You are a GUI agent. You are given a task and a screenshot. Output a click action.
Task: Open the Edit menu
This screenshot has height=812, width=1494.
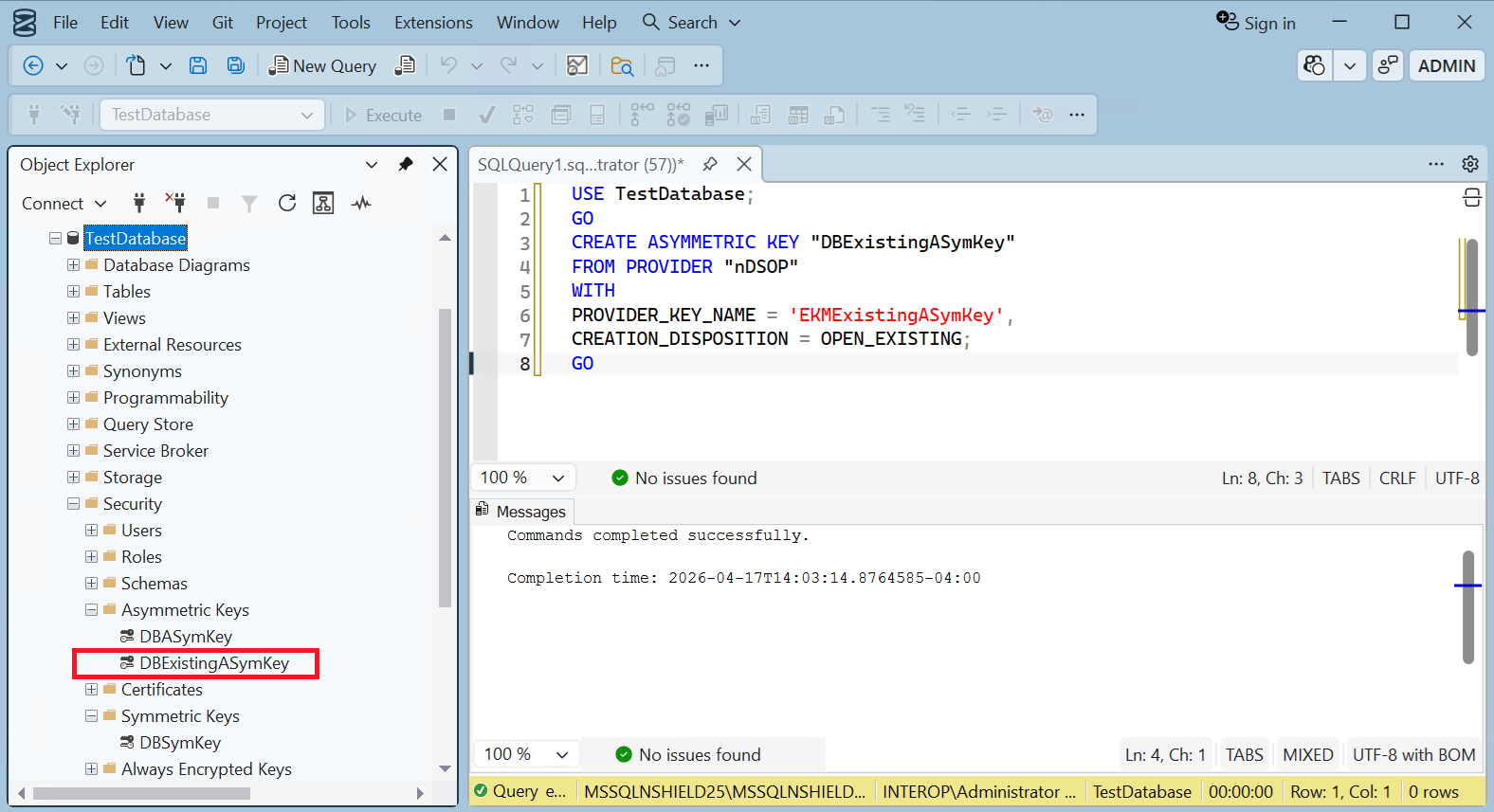click(115, 23)
